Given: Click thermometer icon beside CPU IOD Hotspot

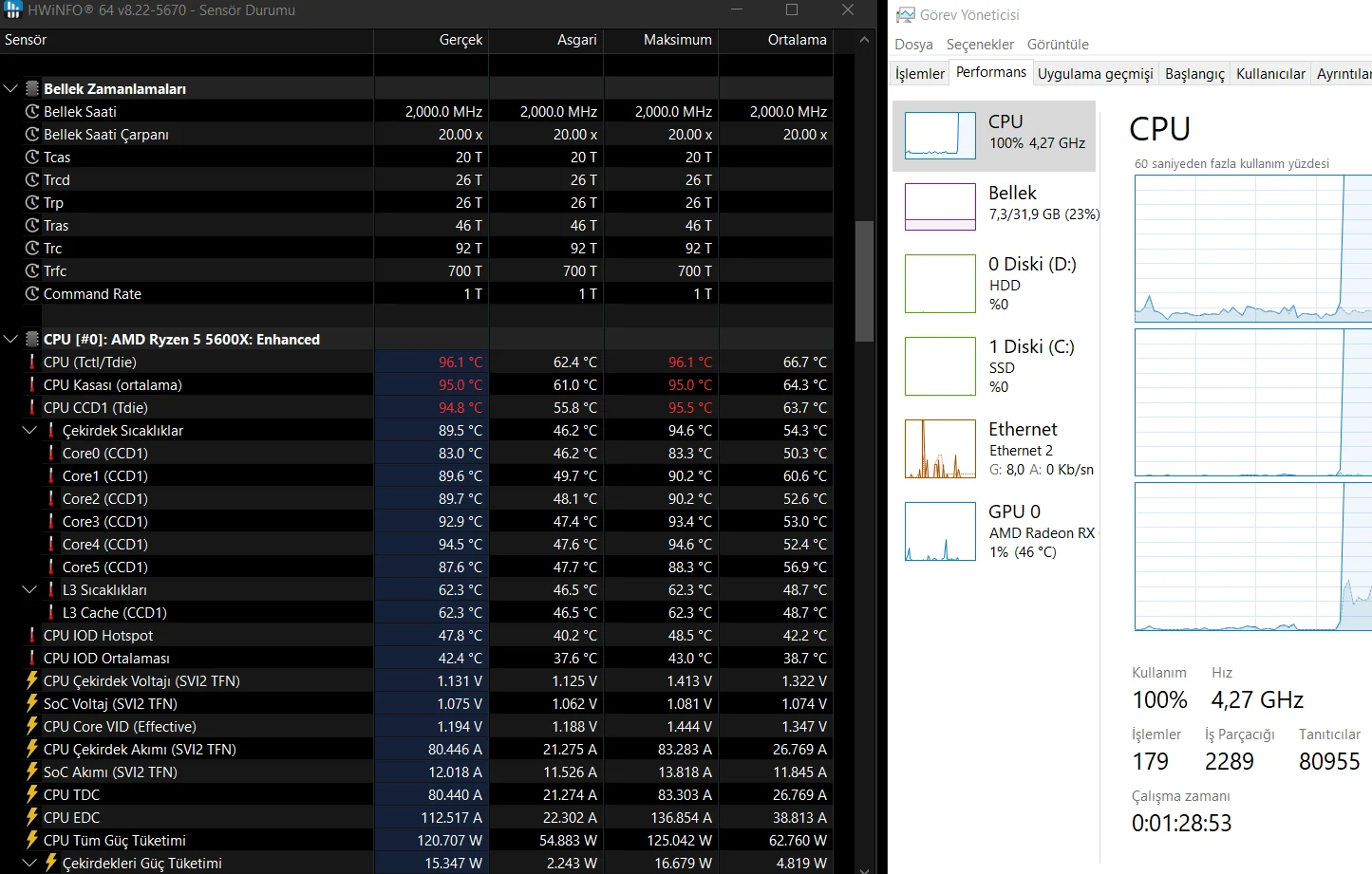Looking at the screenshot, I should 31,636.
